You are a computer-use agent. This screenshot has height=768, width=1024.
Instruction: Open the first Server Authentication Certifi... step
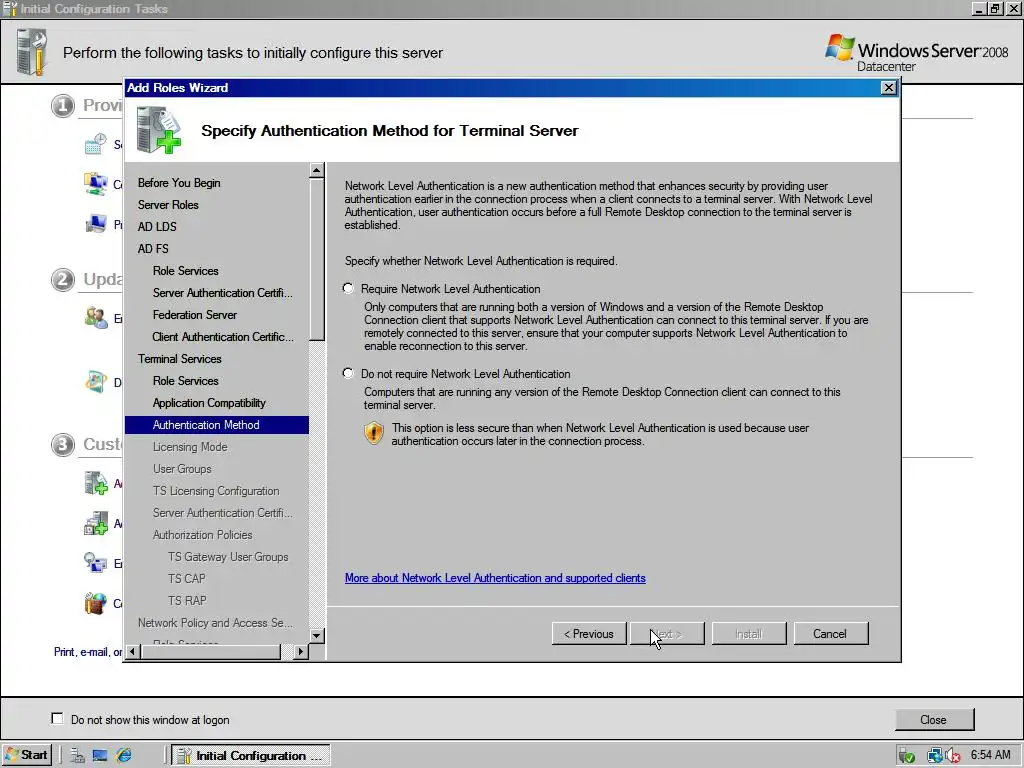point(222,293)
